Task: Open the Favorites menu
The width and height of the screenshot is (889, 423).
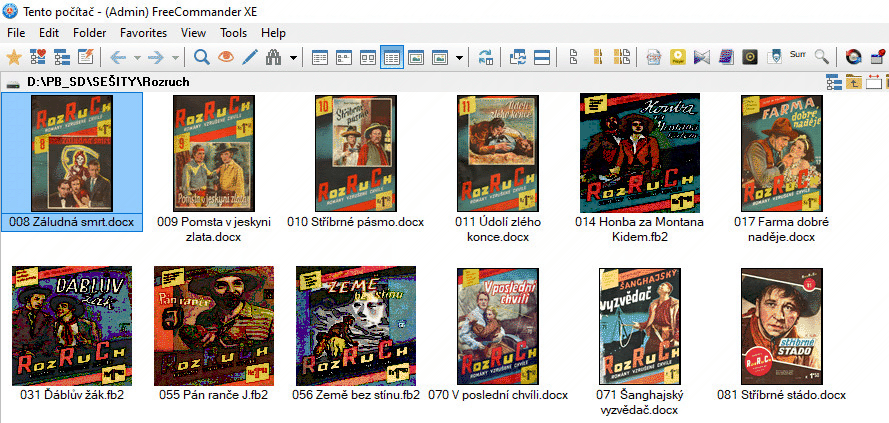Action: click(143, 33)
